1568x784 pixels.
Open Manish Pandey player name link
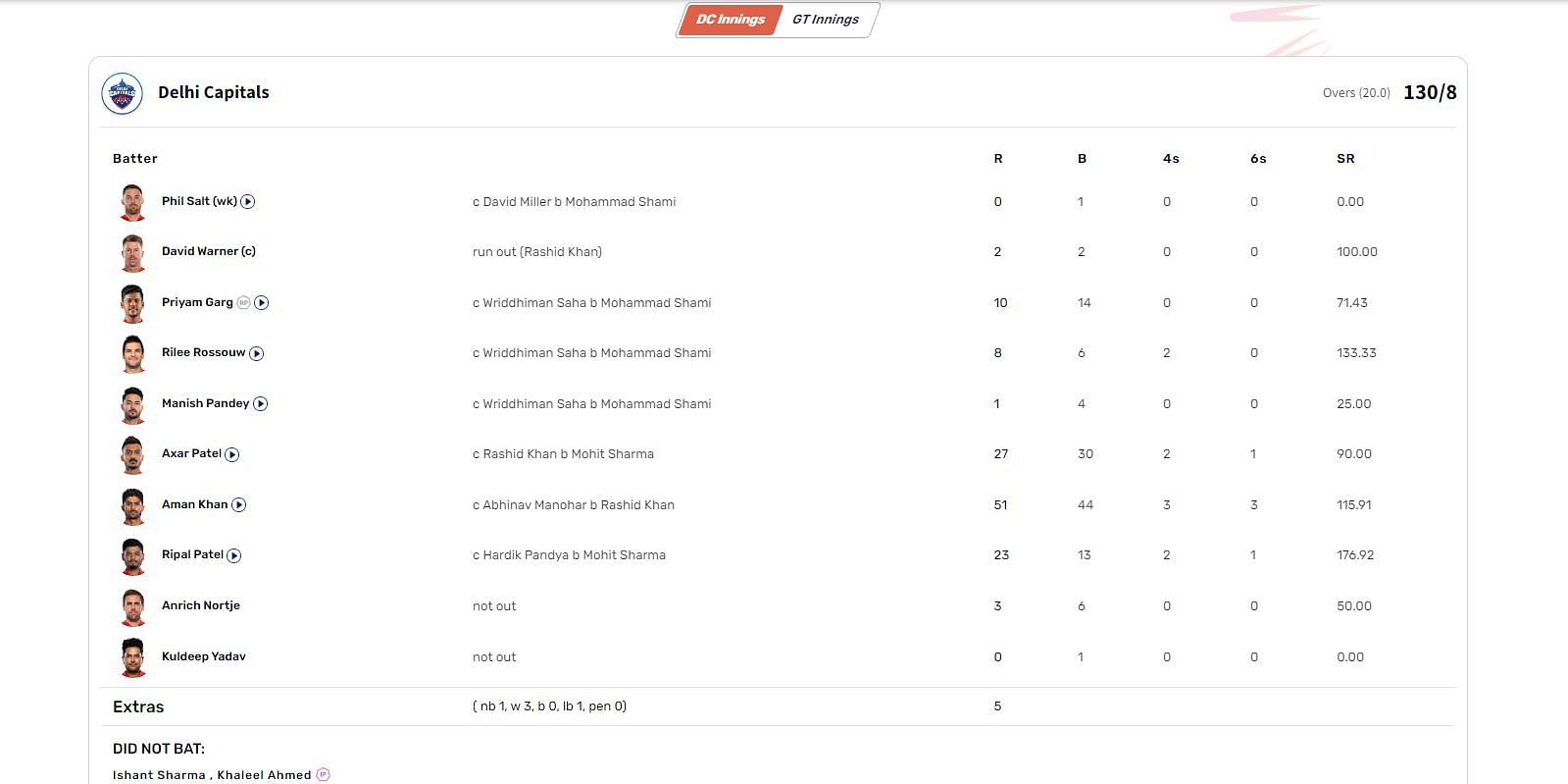point(205,403)
